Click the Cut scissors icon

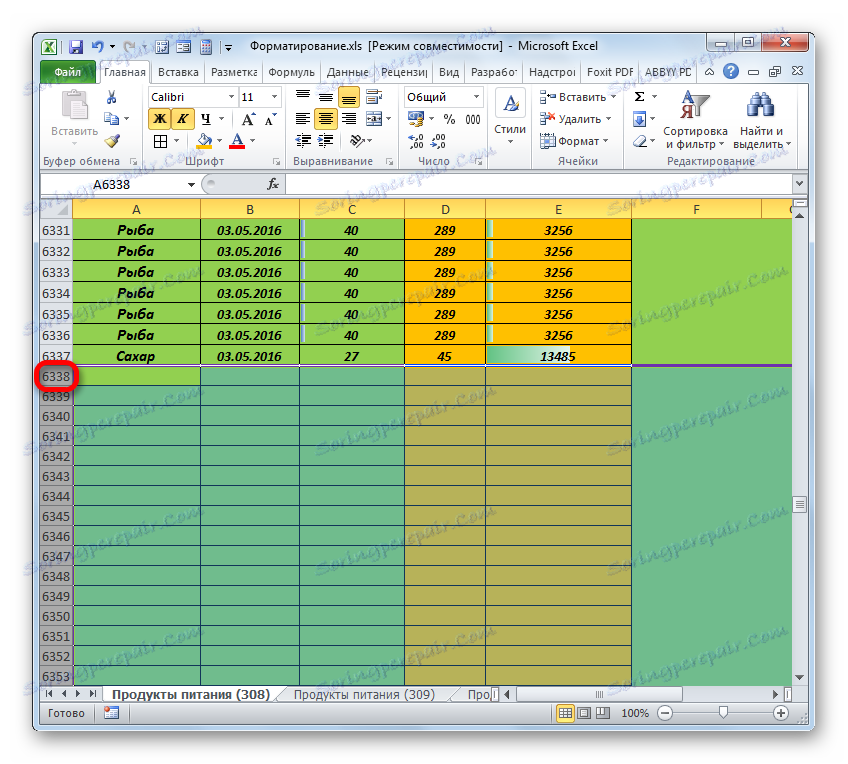point(111,97)
